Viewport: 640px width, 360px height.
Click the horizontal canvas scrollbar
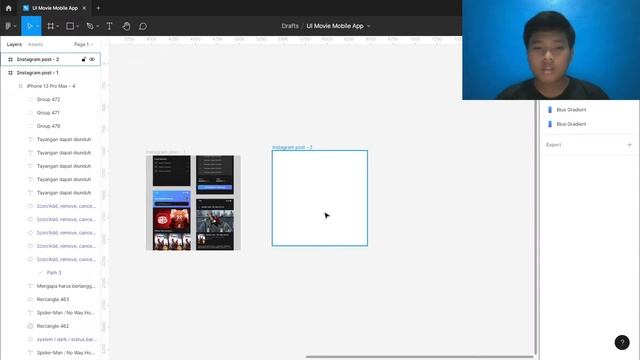point(420,356)
